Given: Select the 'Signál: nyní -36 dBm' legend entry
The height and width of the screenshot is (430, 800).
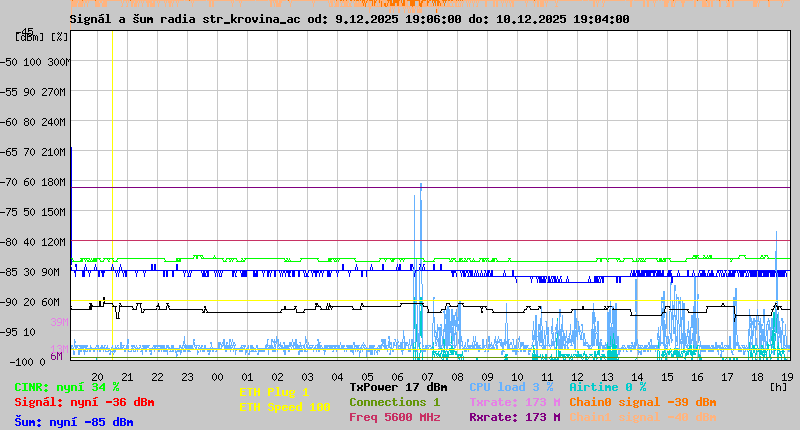Looking at the screenshot, I should [84, 402].
